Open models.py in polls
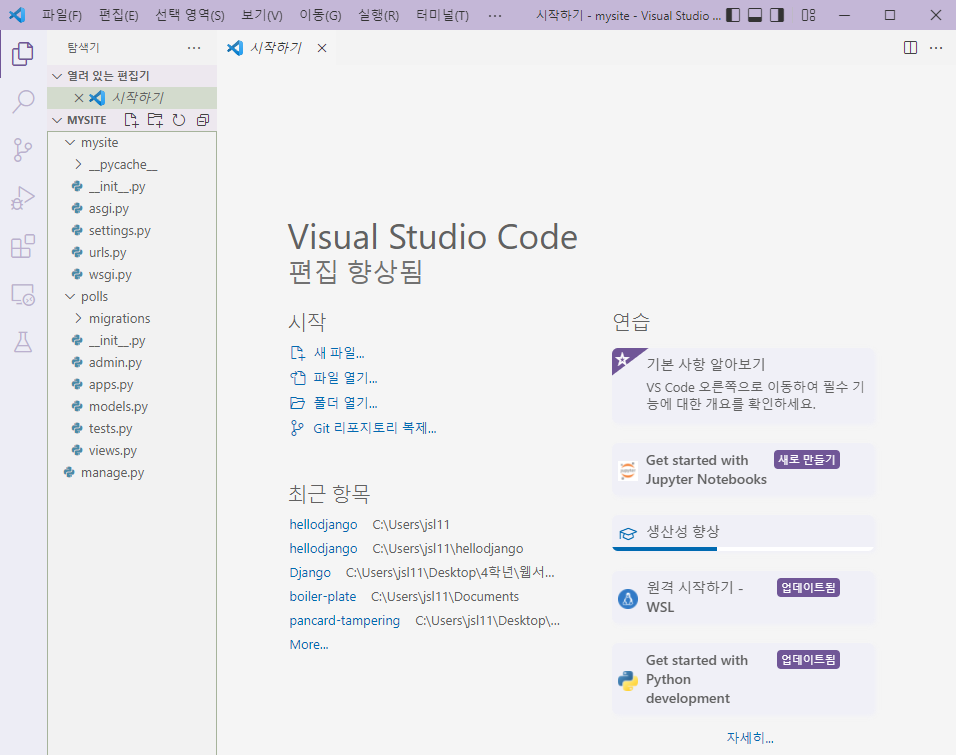The height and width of the screenshot is (755, 956). click(132, 406)
